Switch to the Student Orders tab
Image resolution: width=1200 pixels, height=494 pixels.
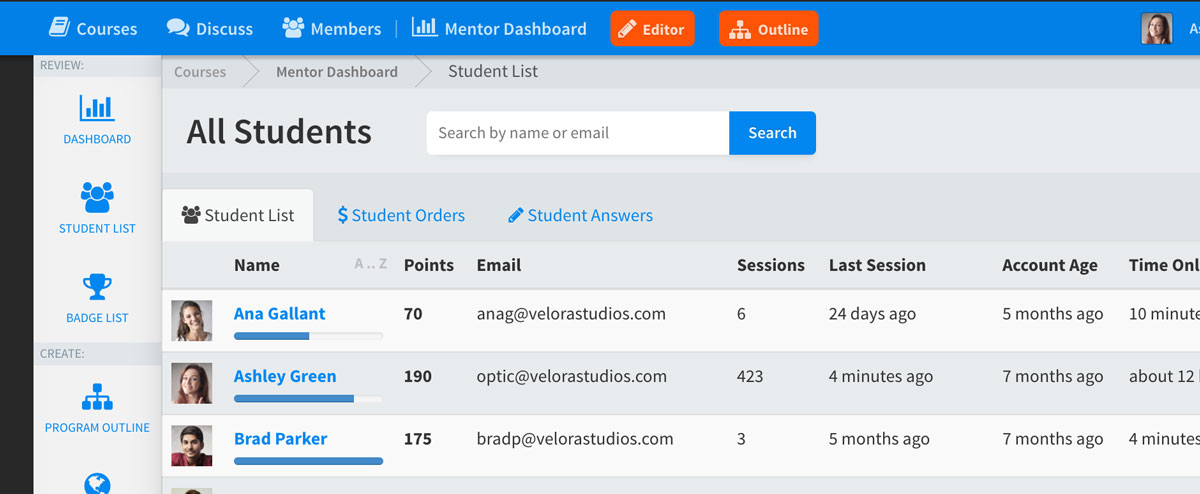[401, 215]
